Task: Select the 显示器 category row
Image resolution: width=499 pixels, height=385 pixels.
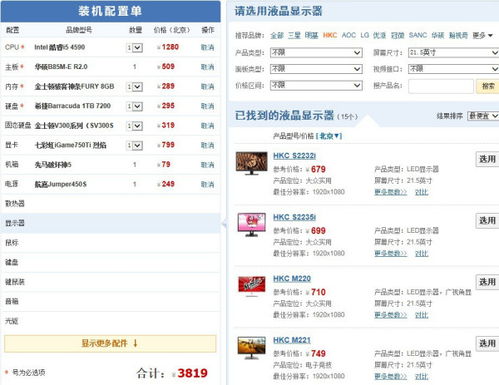Action: click(110, 223)
